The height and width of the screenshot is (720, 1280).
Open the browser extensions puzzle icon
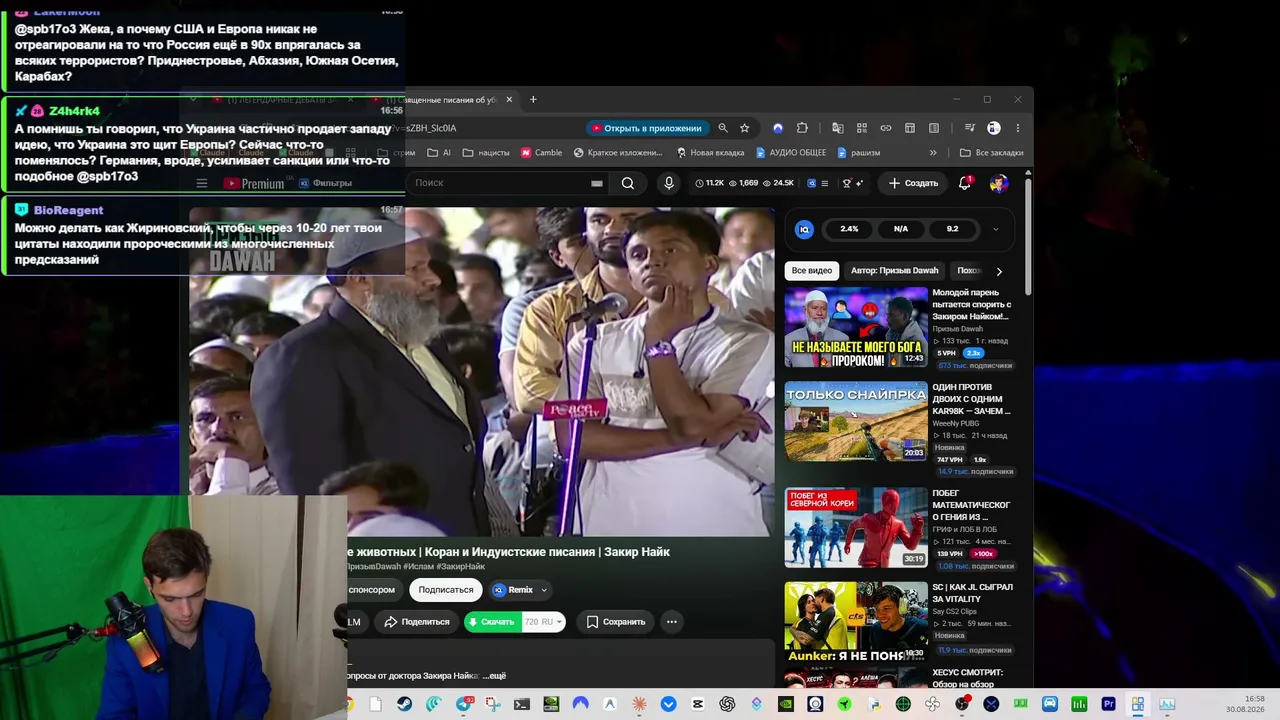point(802,128)
